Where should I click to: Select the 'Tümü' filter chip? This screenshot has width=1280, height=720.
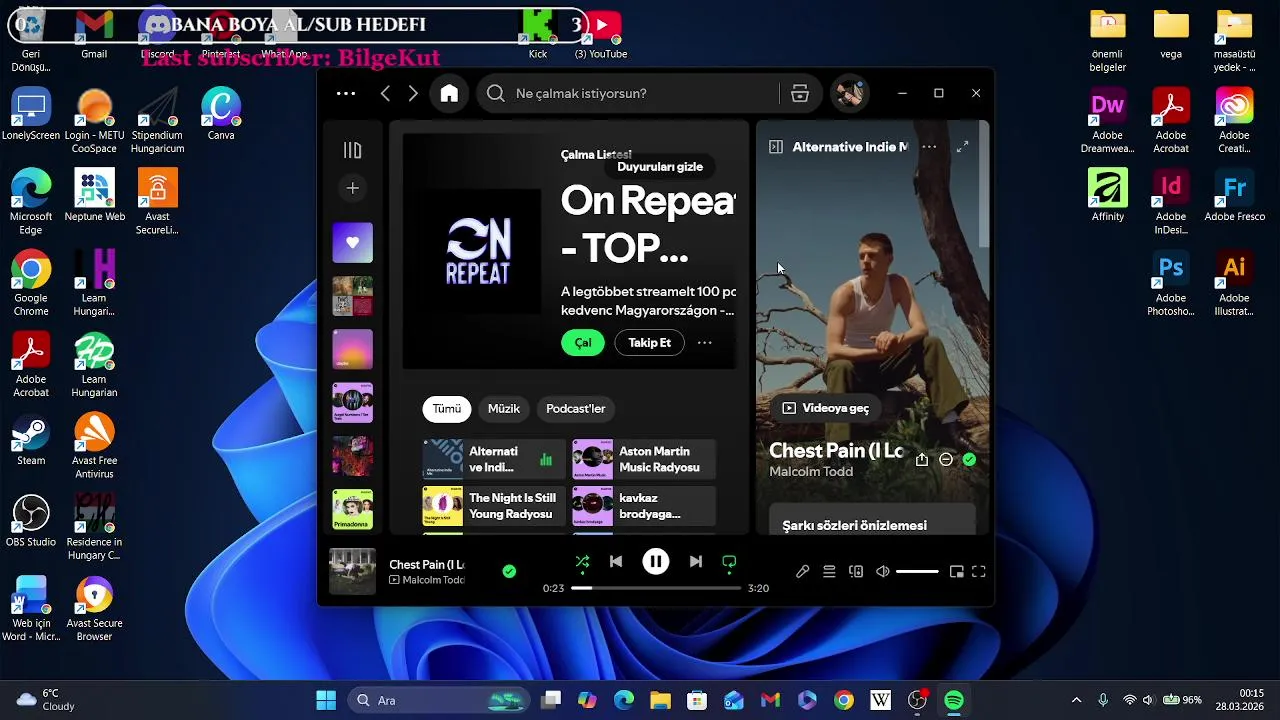[446, 408]
